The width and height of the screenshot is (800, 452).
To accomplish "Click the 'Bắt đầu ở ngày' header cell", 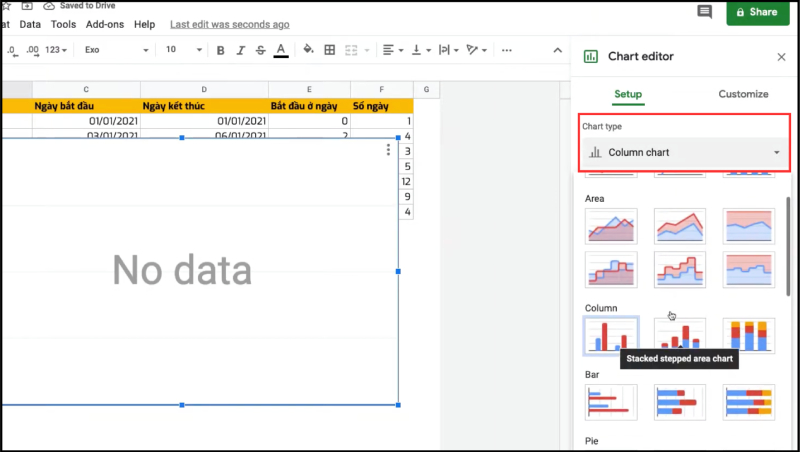I will coord(309,106).
